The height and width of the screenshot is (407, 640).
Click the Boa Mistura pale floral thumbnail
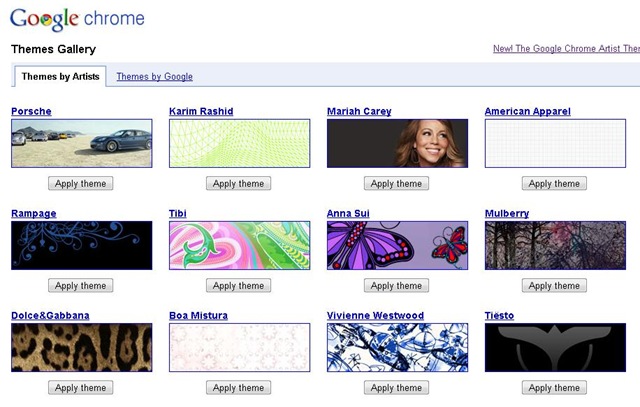(240, 347)
